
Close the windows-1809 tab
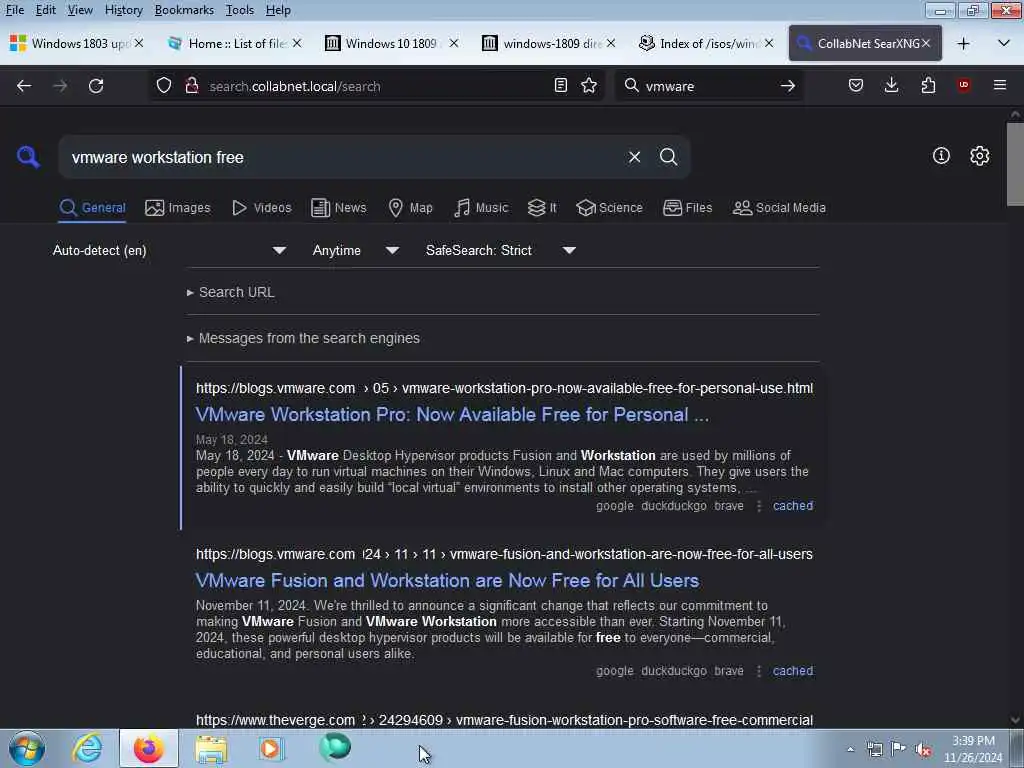(x=611, y=43)
